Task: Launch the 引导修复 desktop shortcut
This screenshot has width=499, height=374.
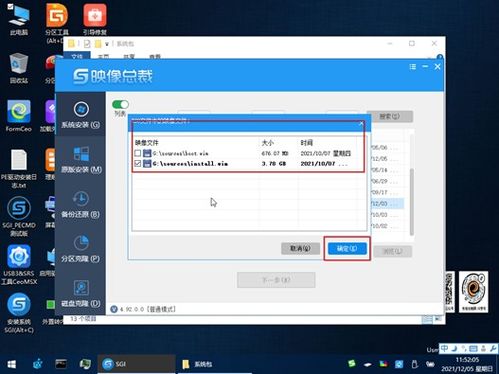Action: [95, 19]
